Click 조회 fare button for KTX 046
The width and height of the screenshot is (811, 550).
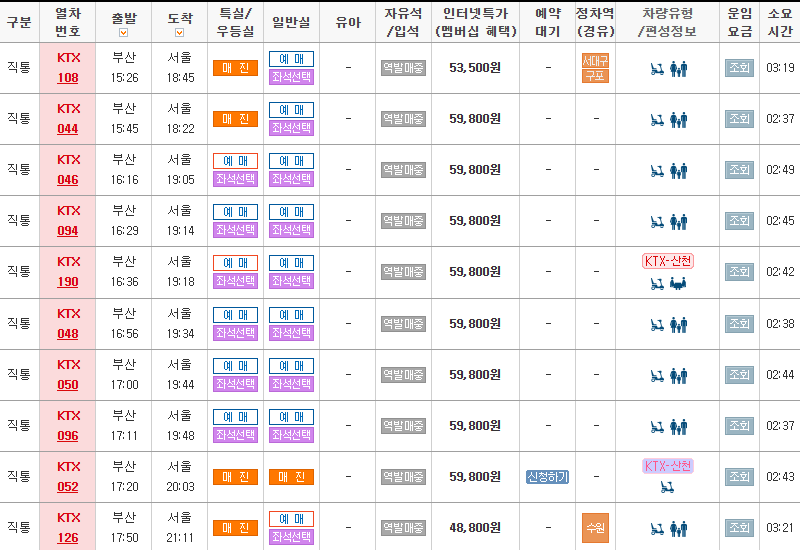(739, 170)
